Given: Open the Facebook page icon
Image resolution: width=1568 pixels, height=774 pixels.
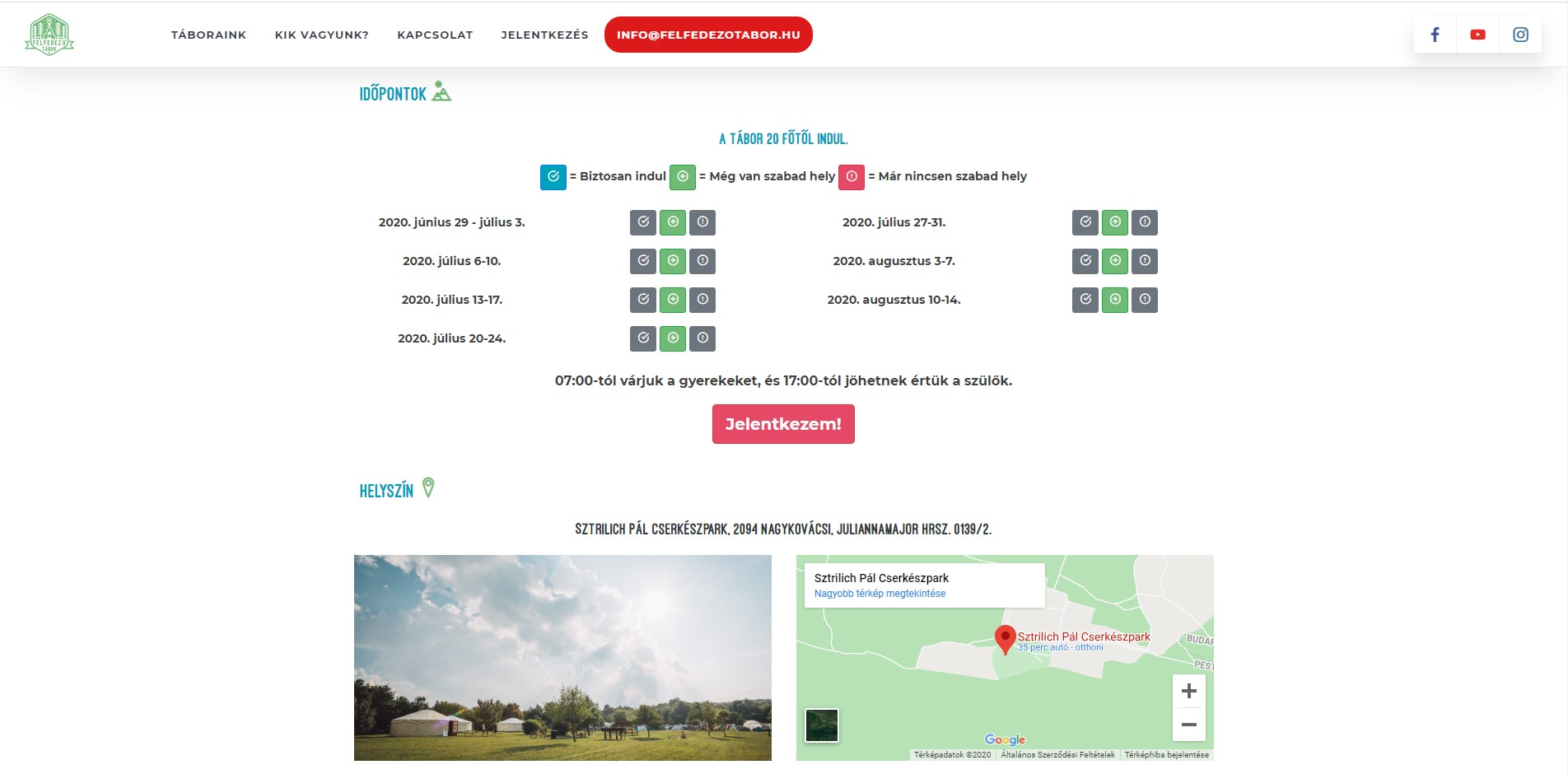Looking at the screenshot, I should (x=1435, y=35).
